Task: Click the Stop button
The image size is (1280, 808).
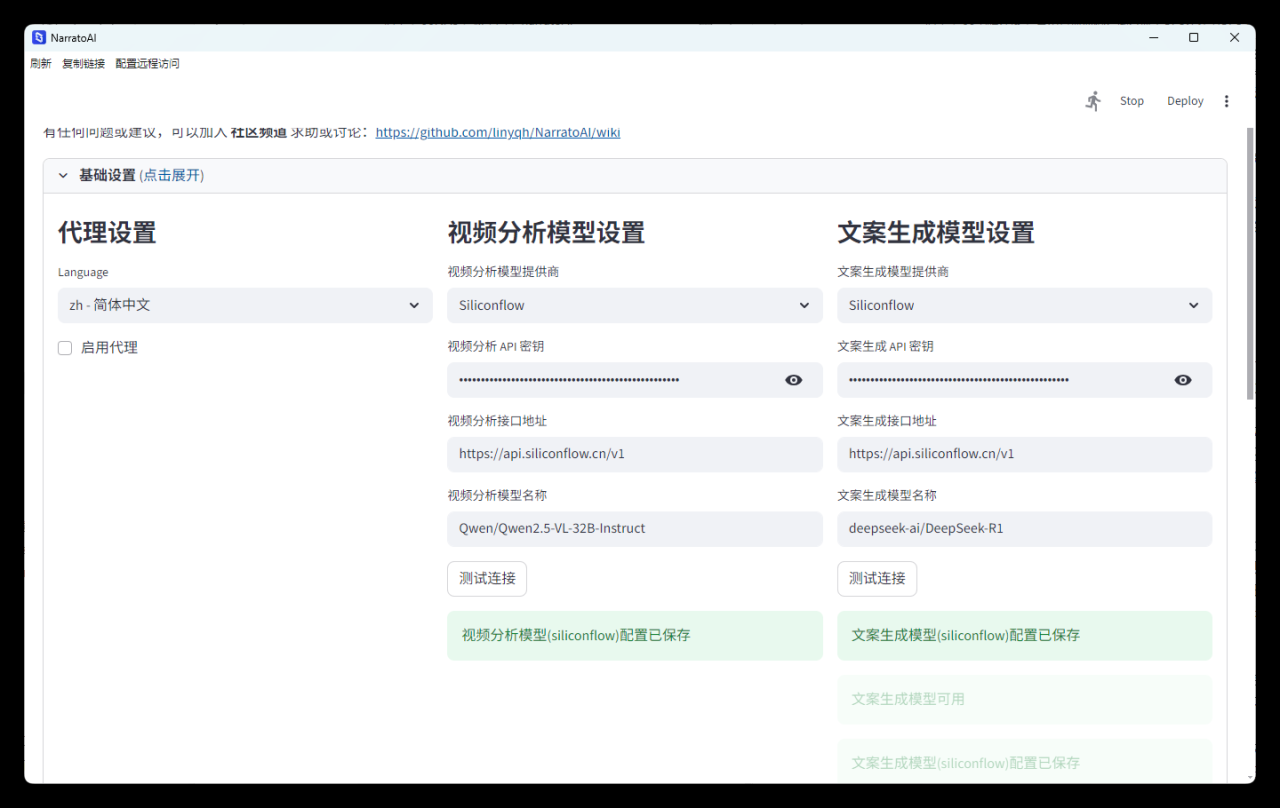Action: pos(1131,101)
